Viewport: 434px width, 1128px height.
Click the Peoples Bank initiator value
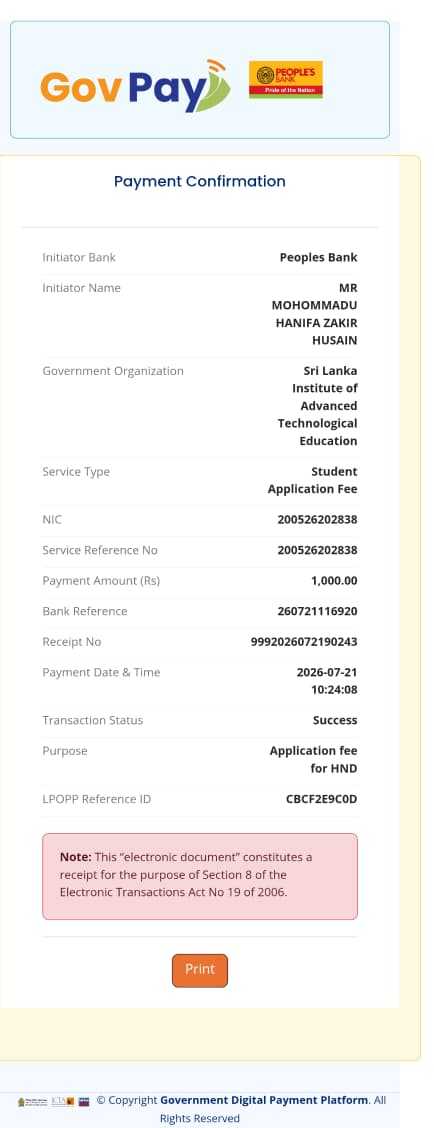[318, 258]
